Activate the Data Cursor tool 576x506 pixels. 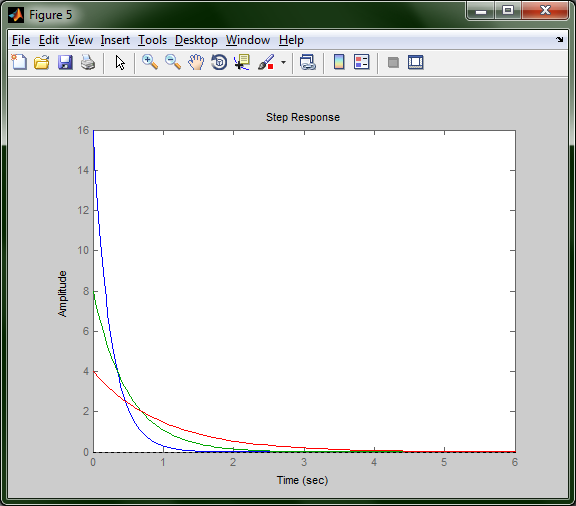(242, 62)
